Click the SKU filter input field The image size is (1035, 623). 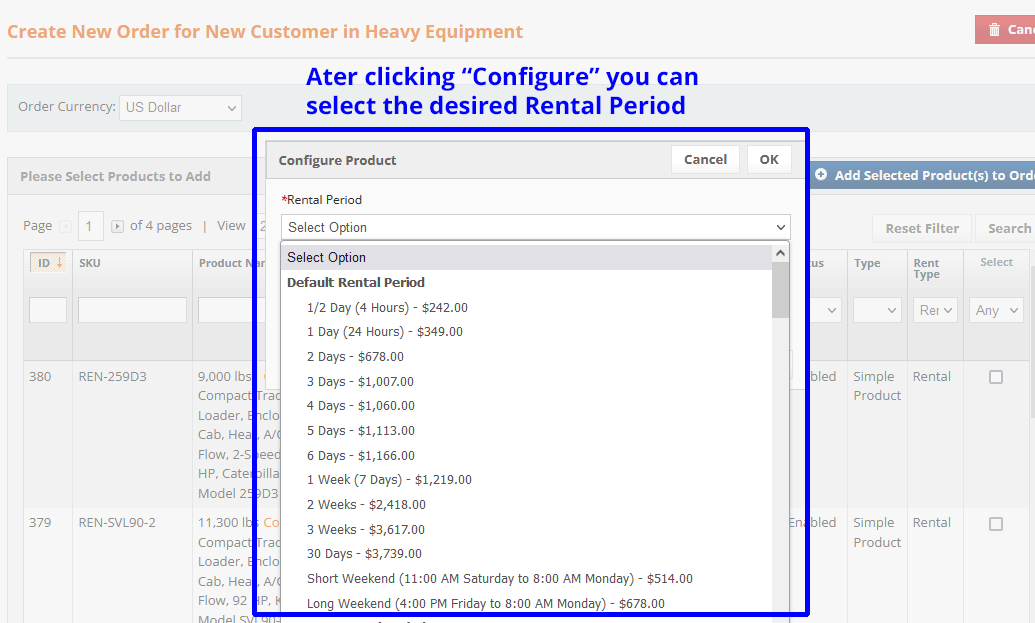click(x=132, y=310)
